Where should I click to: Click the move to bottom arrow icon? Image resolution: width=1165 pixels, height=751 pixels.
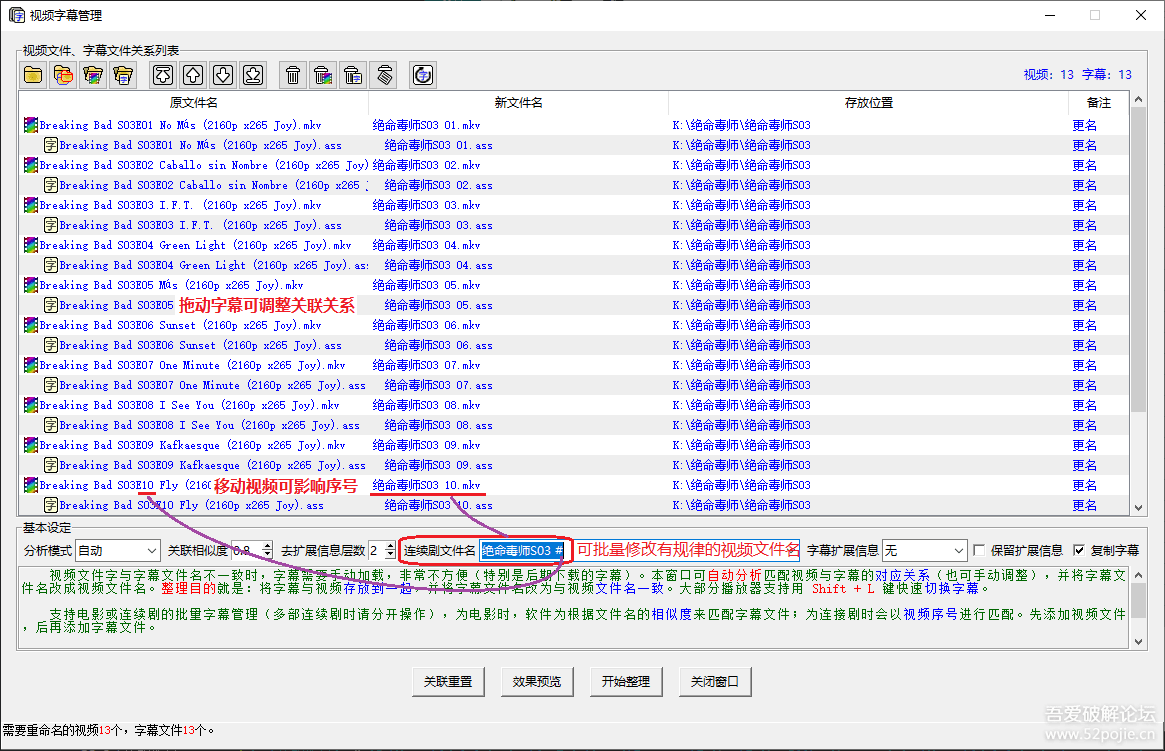[253, 74]
